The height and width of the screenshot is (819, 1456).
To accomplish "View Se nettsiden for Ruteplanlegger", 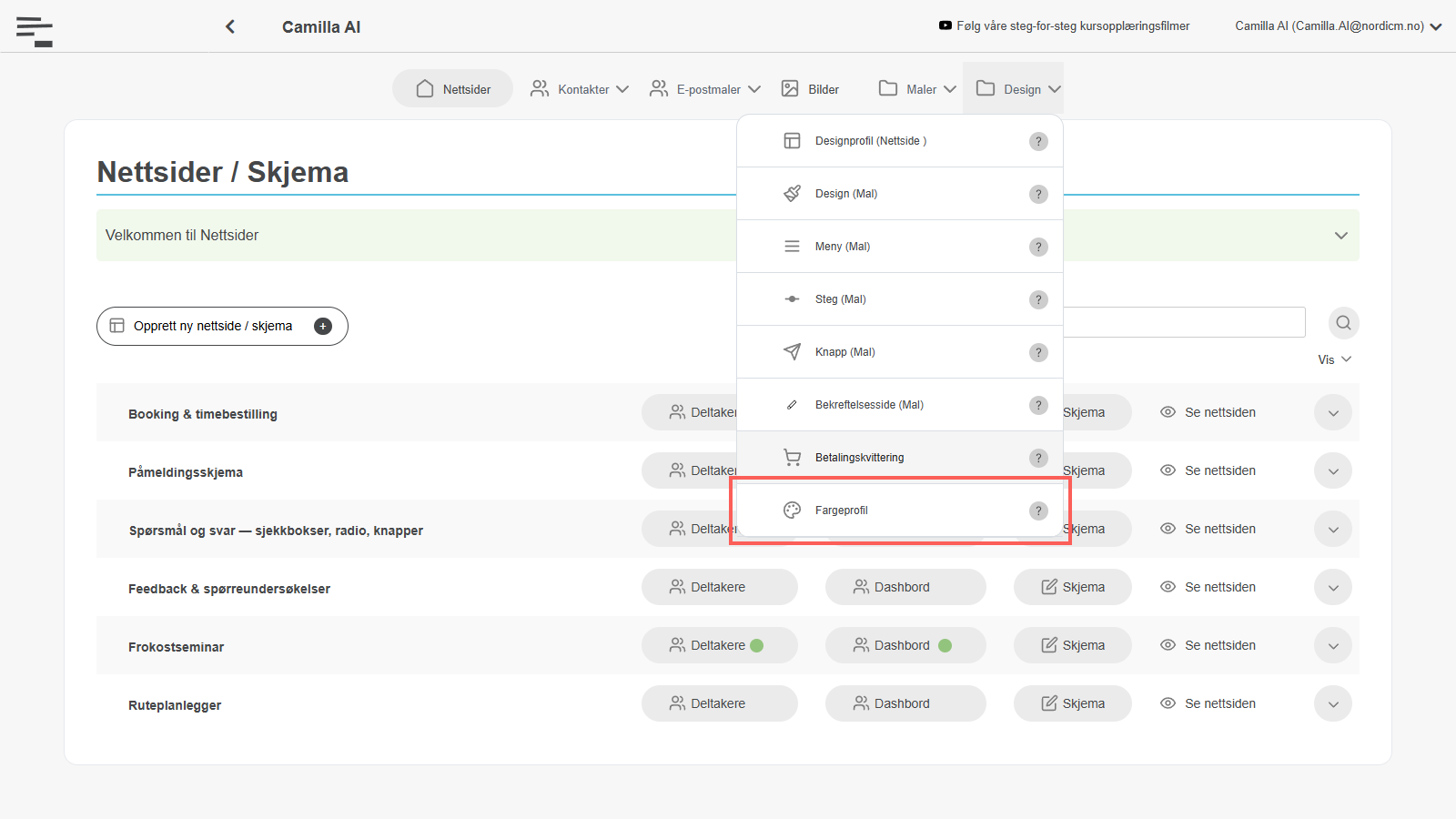I will pos(1208,703).
